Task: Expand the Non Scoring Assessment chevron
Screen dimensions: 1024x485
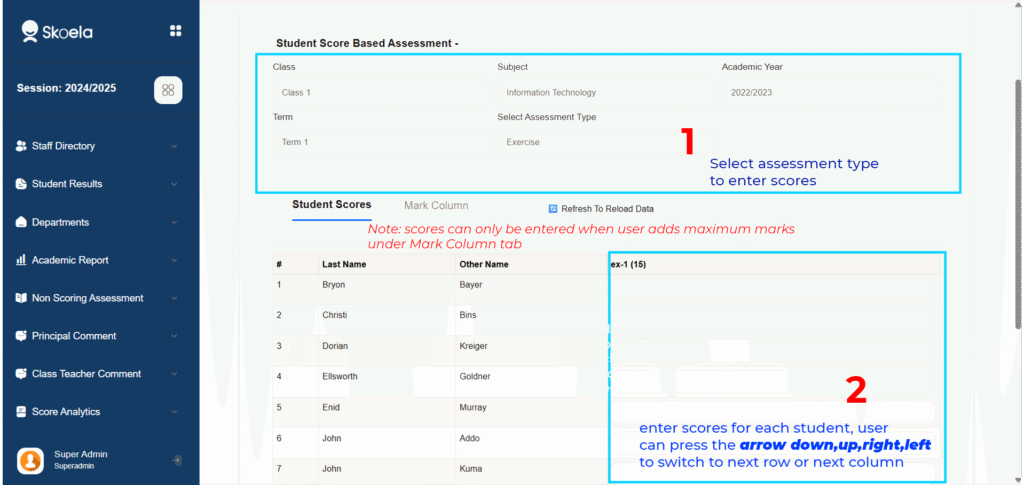Action: [174, 298]
